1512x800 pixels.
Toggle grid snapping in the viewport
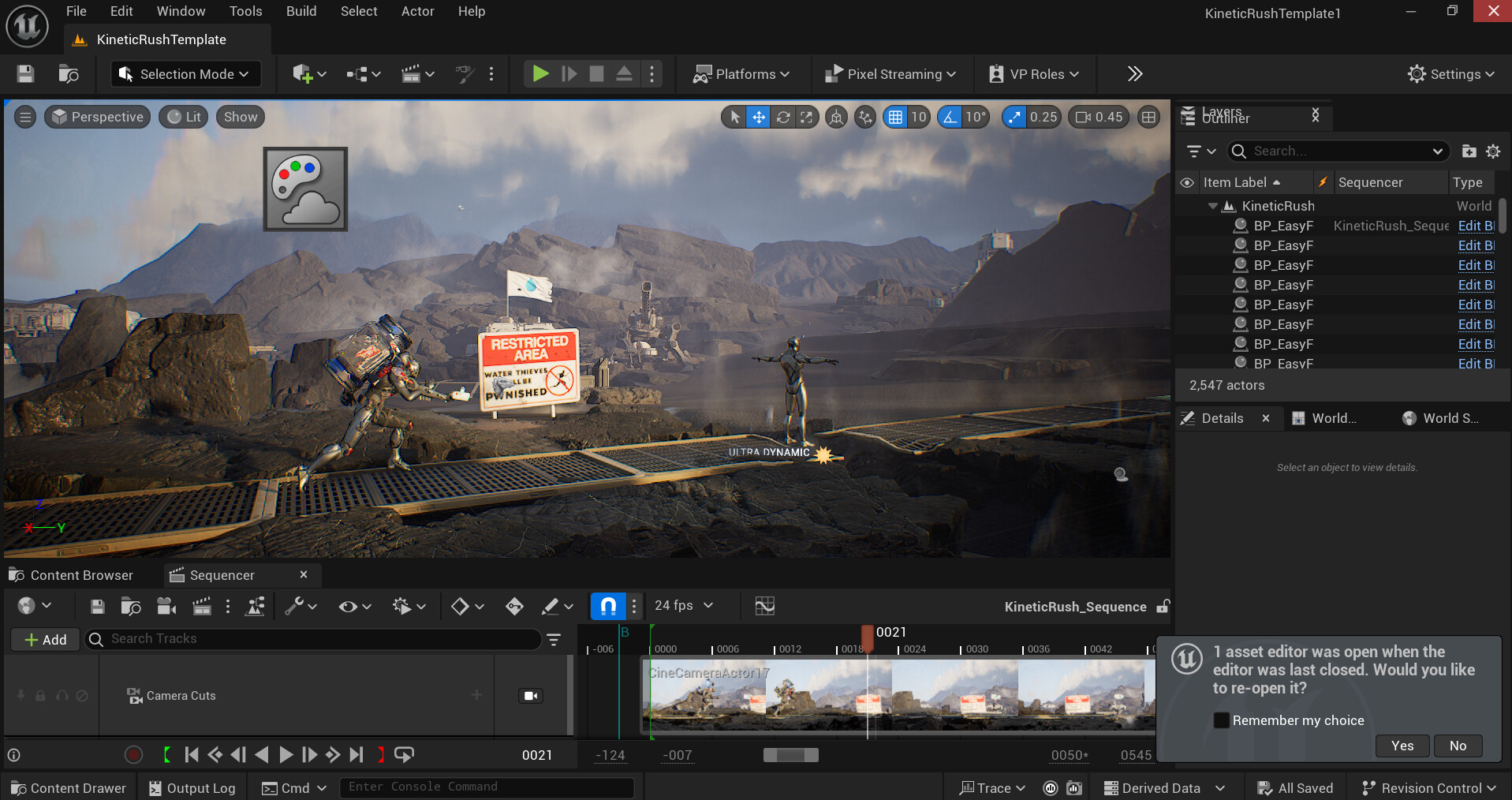click(895, 117)
